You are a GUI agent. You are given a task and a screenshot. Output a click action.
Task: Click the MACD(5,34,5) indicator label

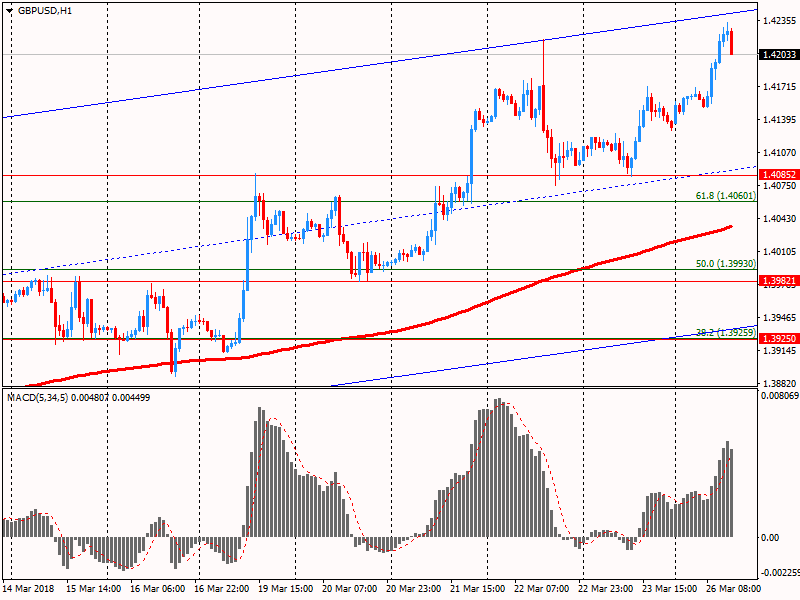pos(37,397)
